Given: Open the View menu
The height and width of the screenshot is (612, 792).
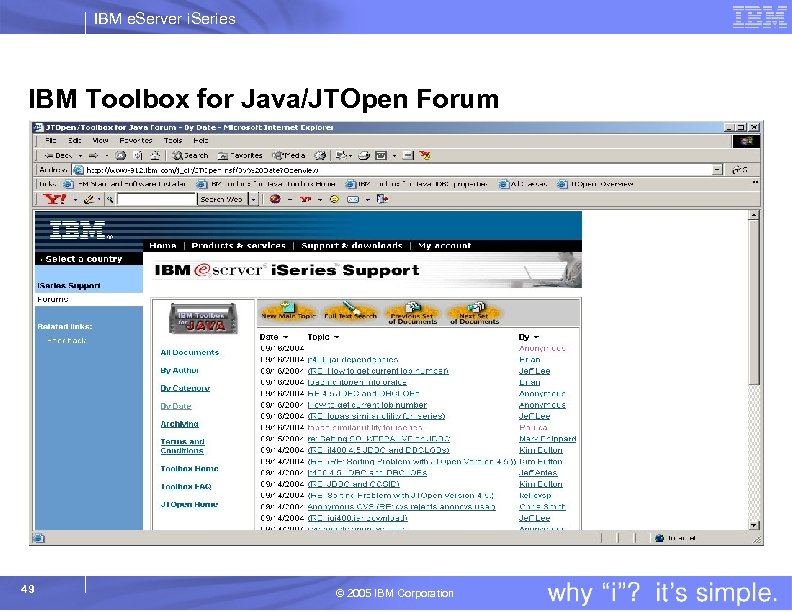Looking at the screenshot, I should [101, 140].
